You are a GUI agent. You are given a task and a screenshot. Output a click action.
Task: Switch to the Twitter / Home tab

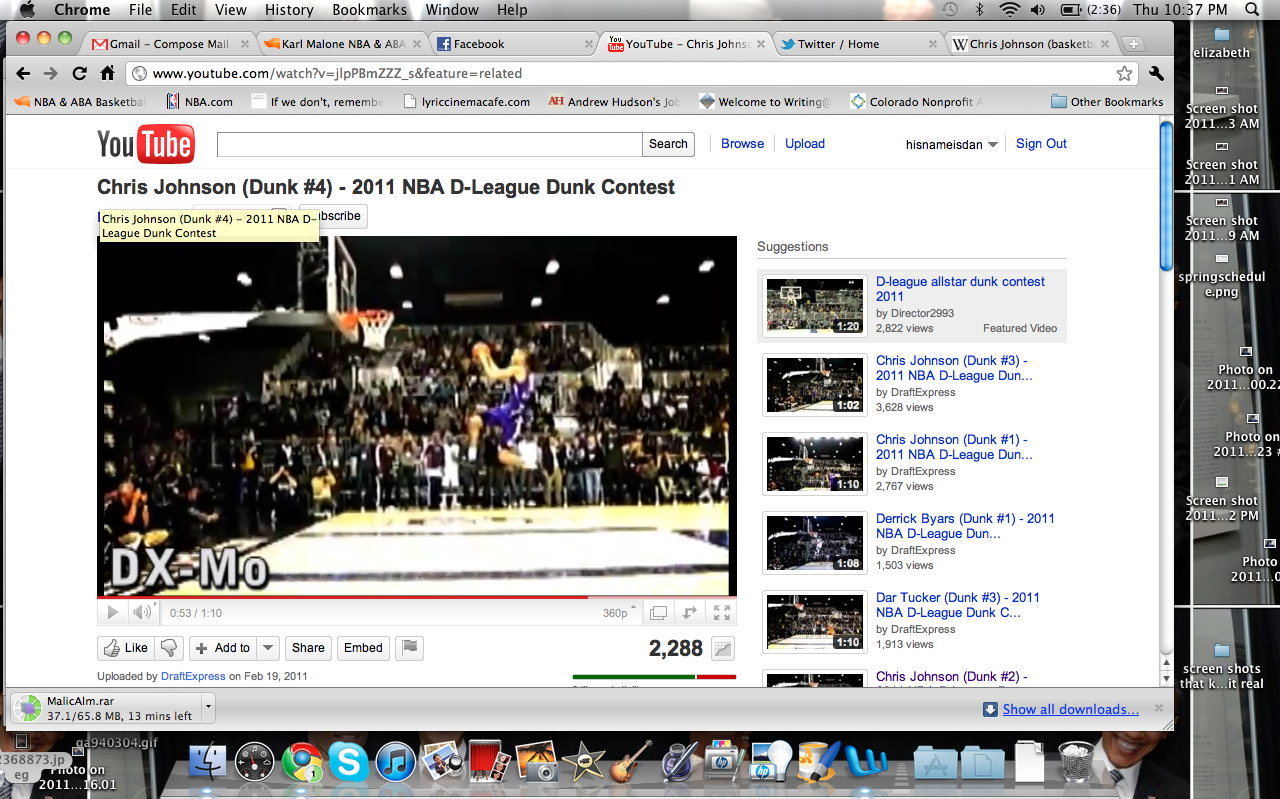point(859,44)
